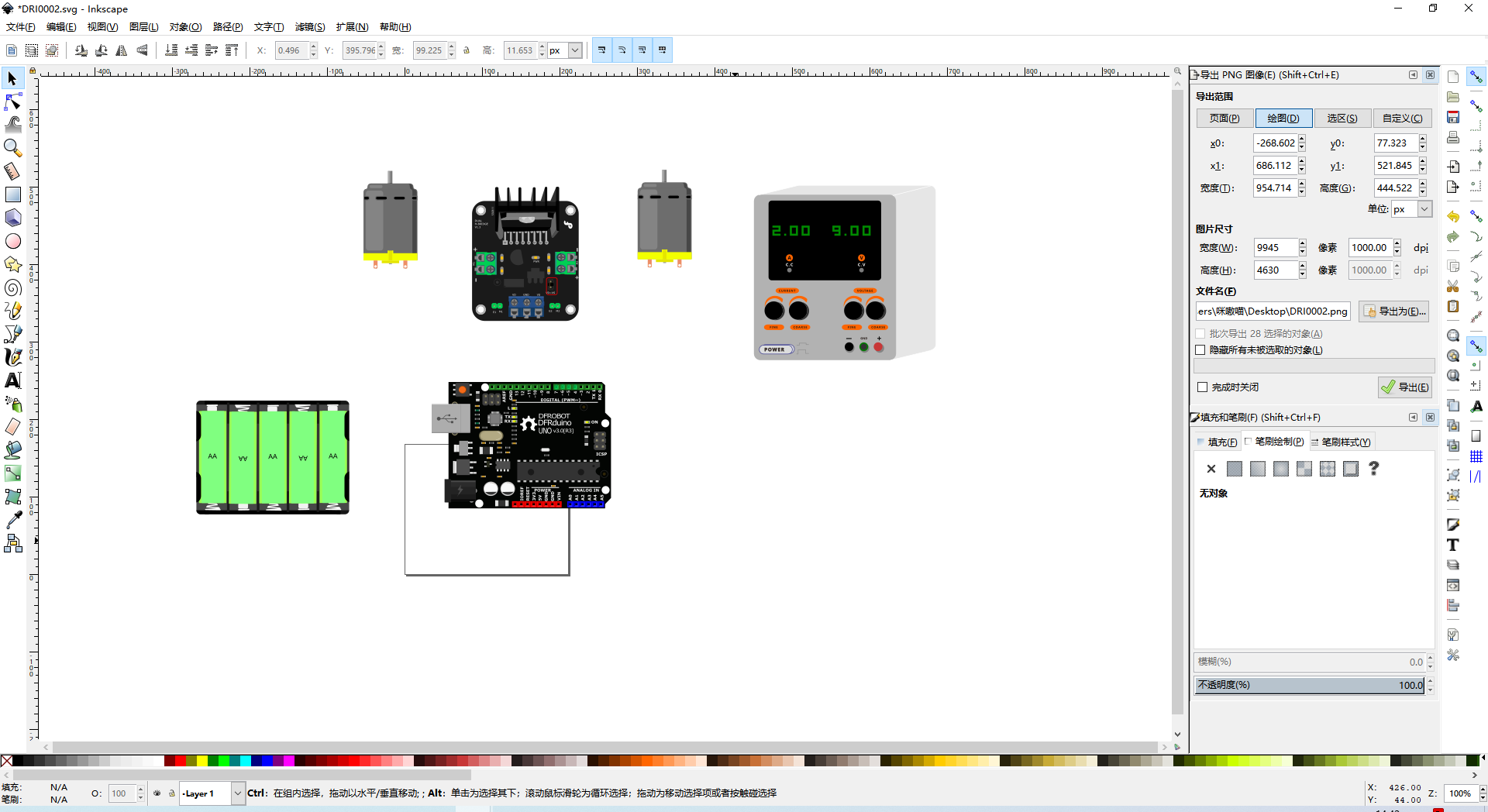
Task: Toggle current layer lock icon
Action: click(172, 793)
